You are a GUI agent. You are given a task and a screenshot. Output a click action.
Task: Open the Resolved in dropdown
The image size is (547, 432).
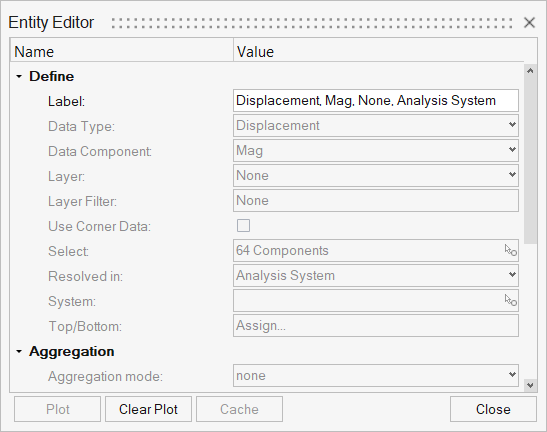click(x=376, y=276)
